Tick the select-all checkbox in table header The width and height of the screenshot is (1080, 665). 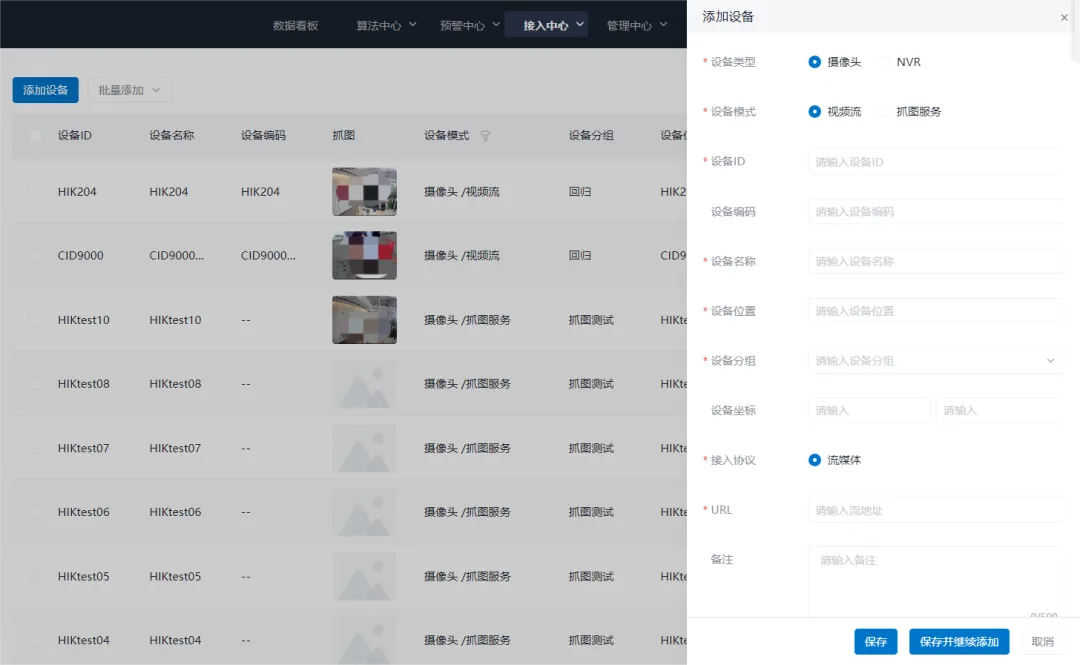coord(35,136)
